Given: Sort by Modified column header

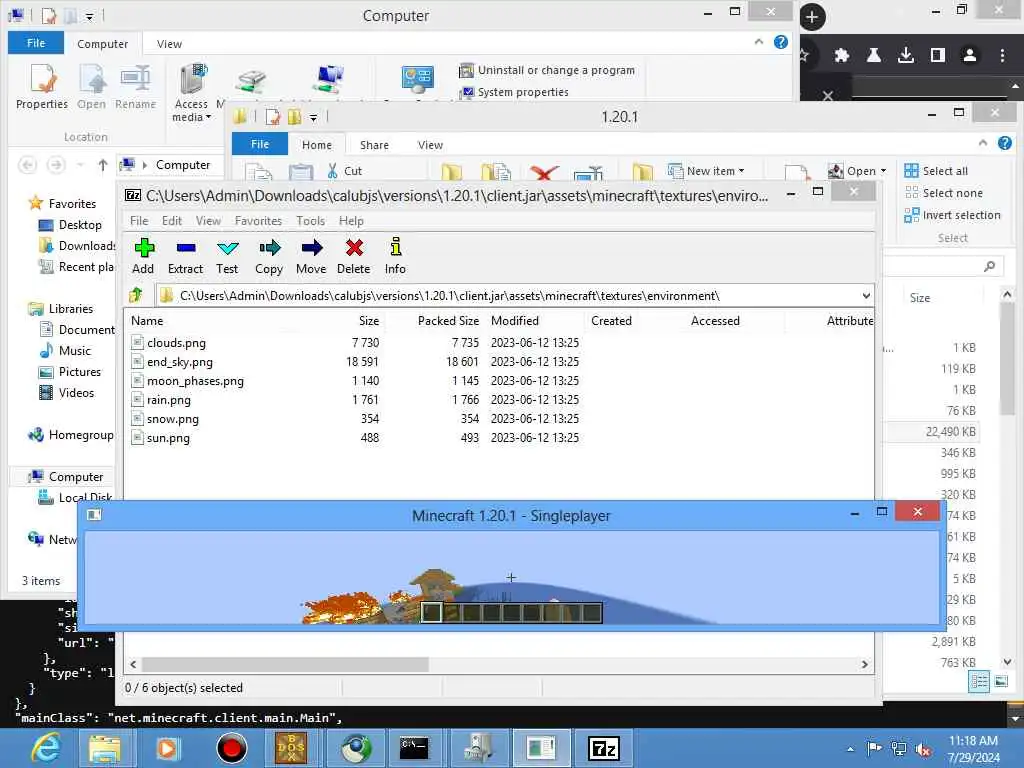Looking at the screenshot, I should pos(515,321).
